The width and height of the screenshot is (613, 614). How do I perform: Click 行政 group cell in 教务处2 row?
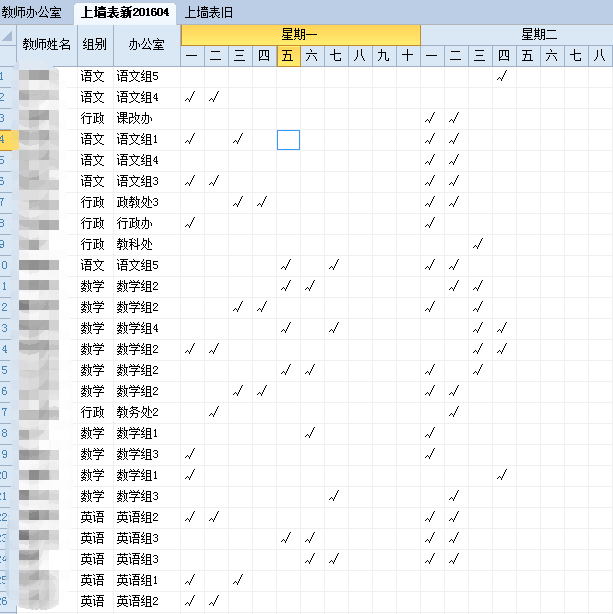click(95, 412)
